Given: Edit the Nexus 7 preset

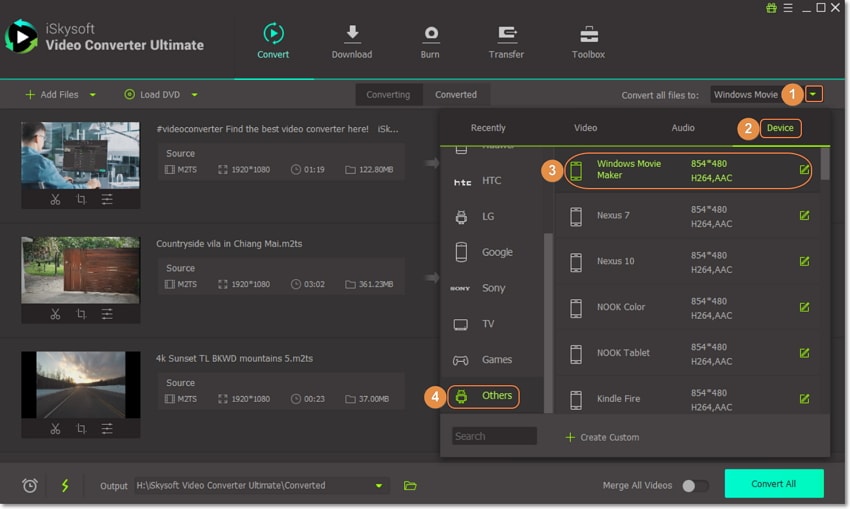Looking at the screenshot, I should [x=804, y=216].
